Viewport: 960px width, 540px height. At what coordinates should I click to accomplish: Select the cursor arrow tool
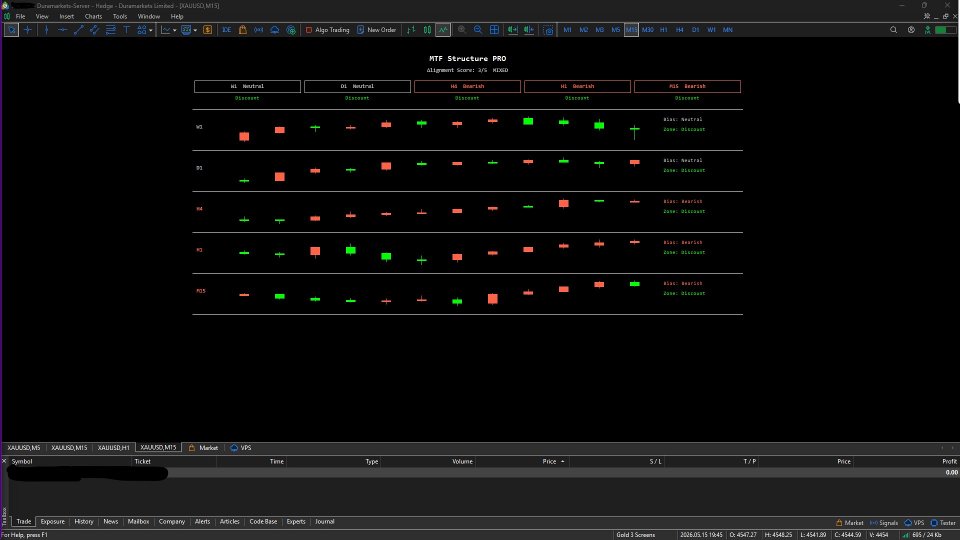(x=11, y=29)
